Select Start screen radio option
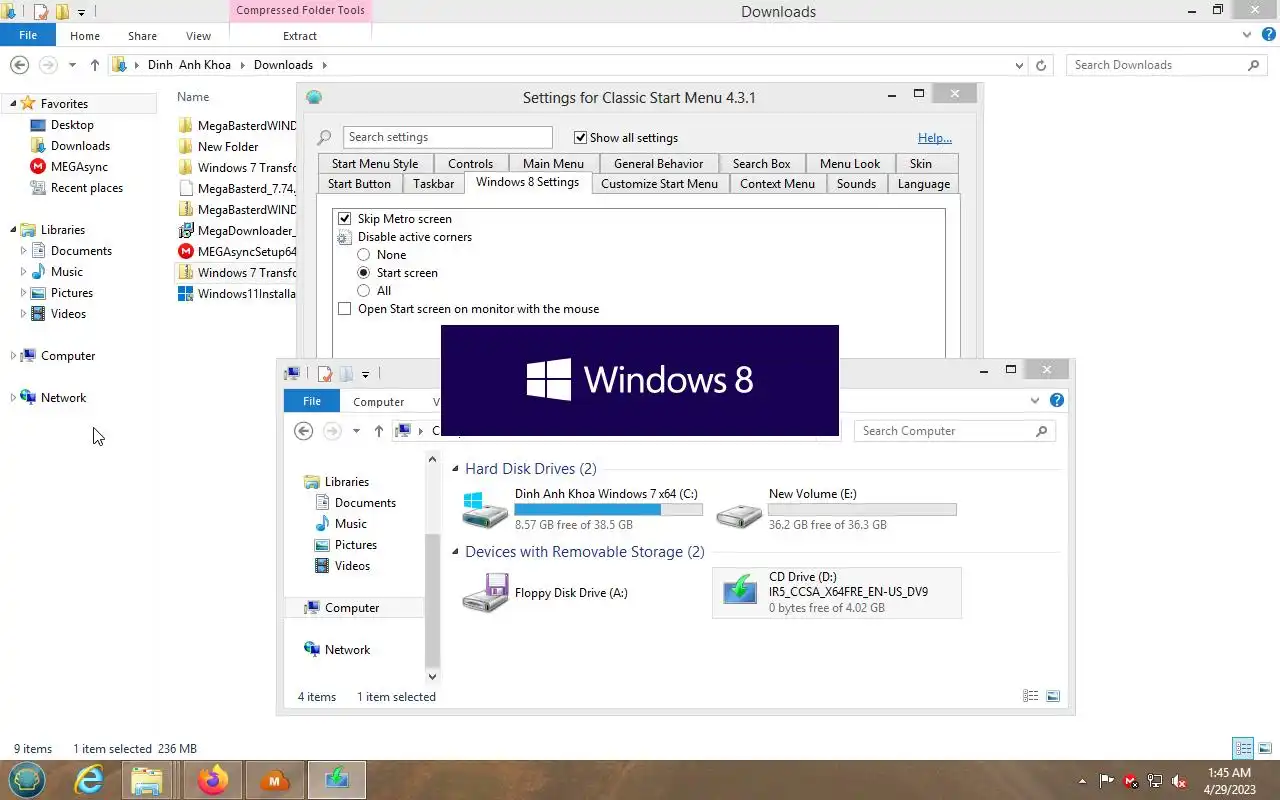This screenshot has width=1280, height=800. [x=364, y=273]
